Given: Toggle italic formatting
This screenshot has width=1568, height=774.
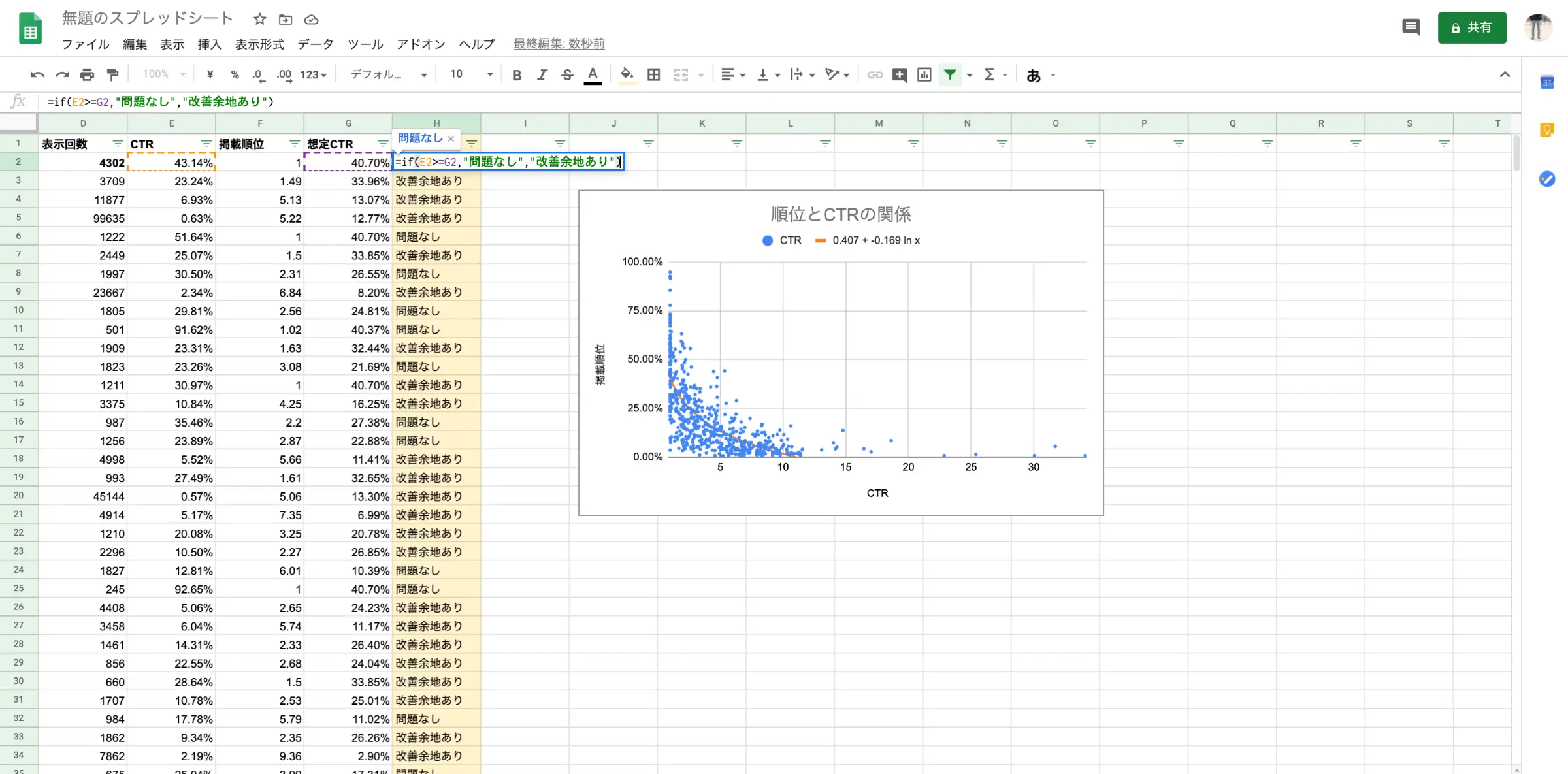Looking at the screenshot, I should click(542, 74).
